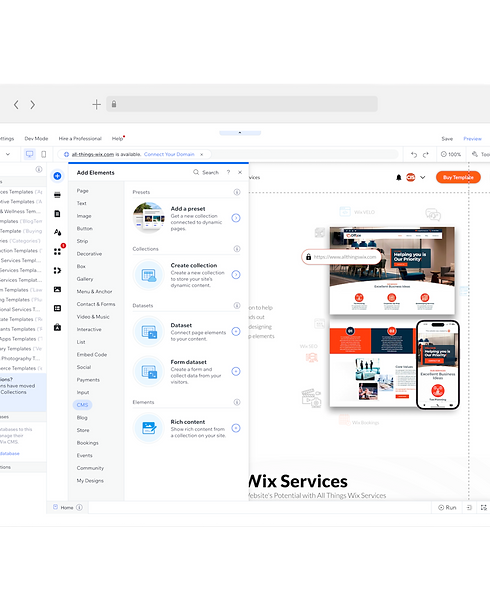Switch to desktop view icon
The image size is (490, 614).
29,154
